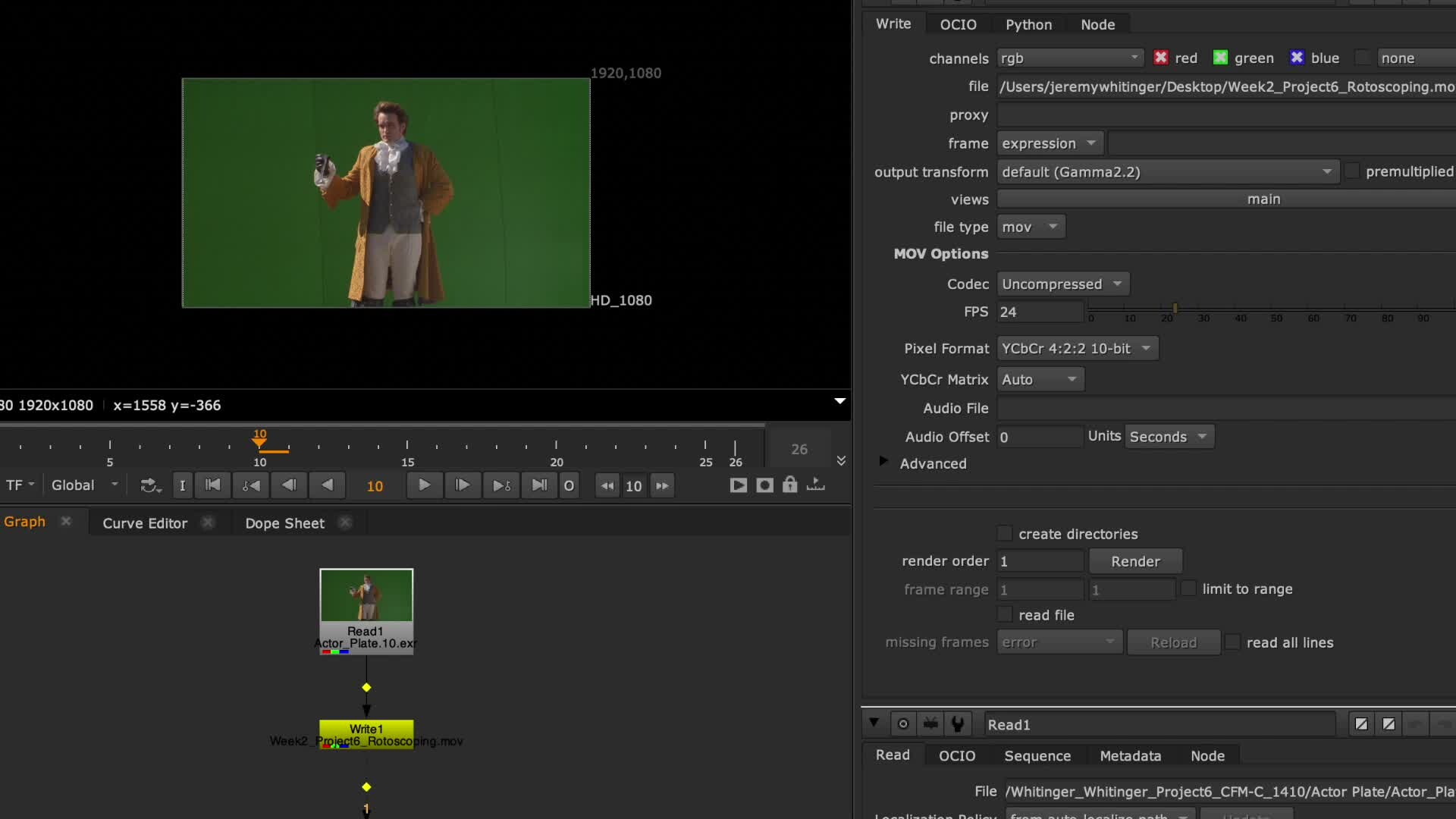Screen dimensions: 1456x819
Task: Open the Metadata tab in Read1 panel
Action: (1130, 755)
